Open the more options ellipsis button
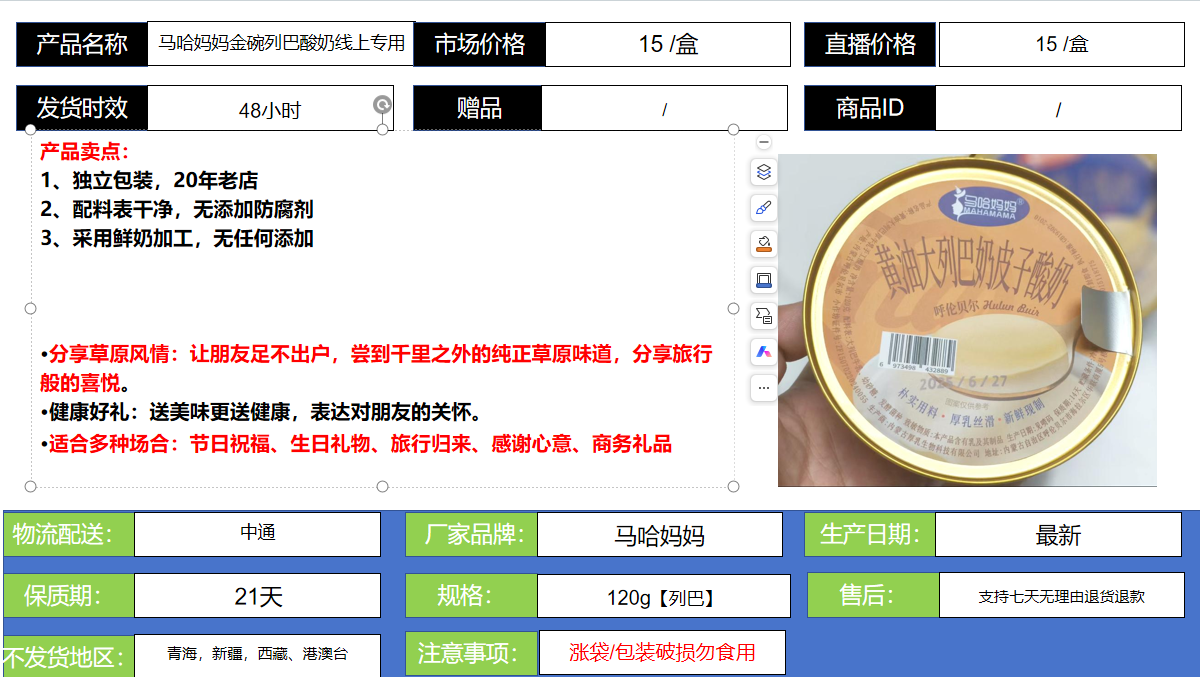Image resolution: width=1200 pixels, height=677 pixels. tap(764, 387)
